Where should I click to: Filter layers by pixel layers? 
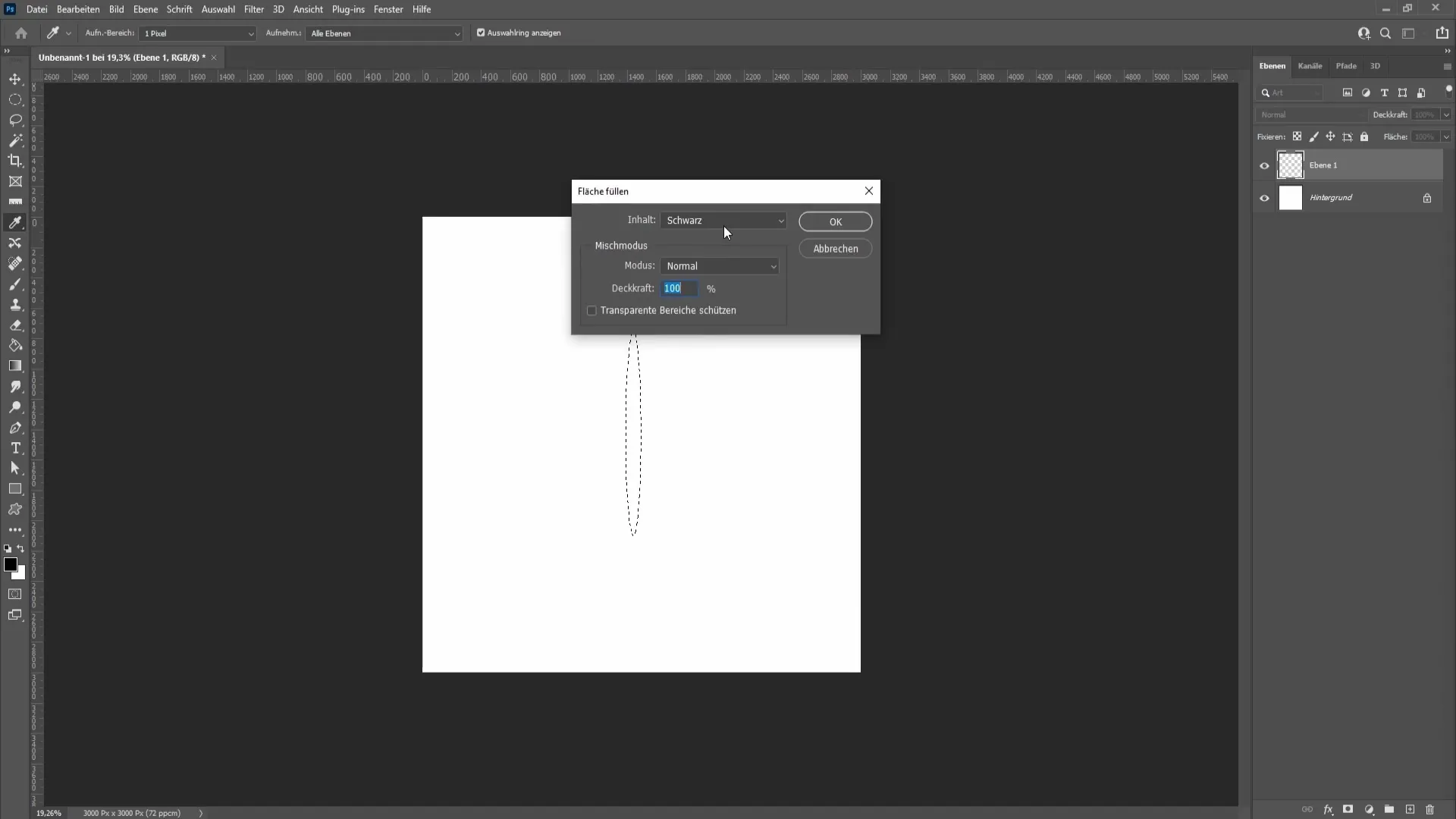[x=1348, y=93]
